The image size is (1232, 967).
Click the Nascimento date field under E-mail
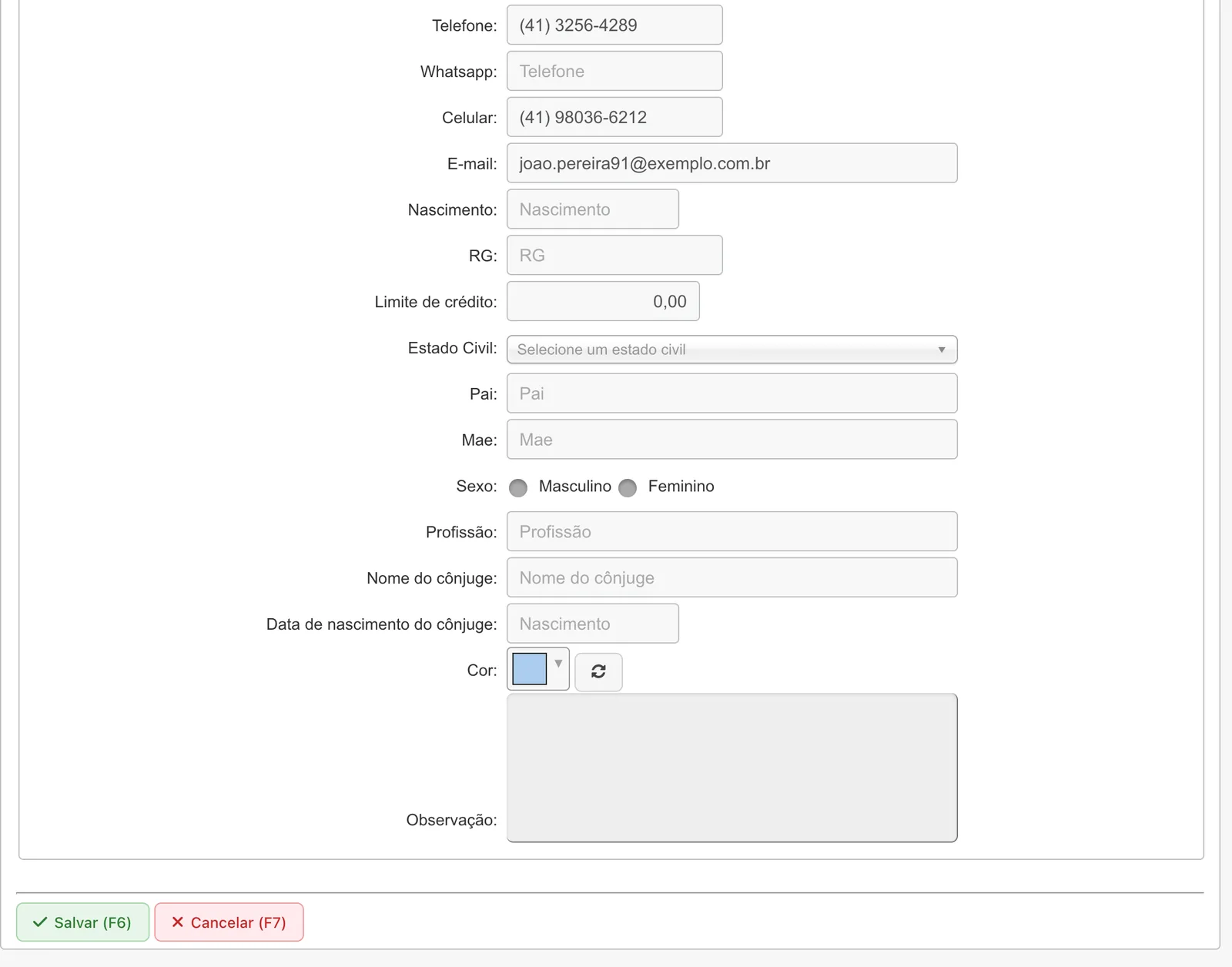click(593, 209)
